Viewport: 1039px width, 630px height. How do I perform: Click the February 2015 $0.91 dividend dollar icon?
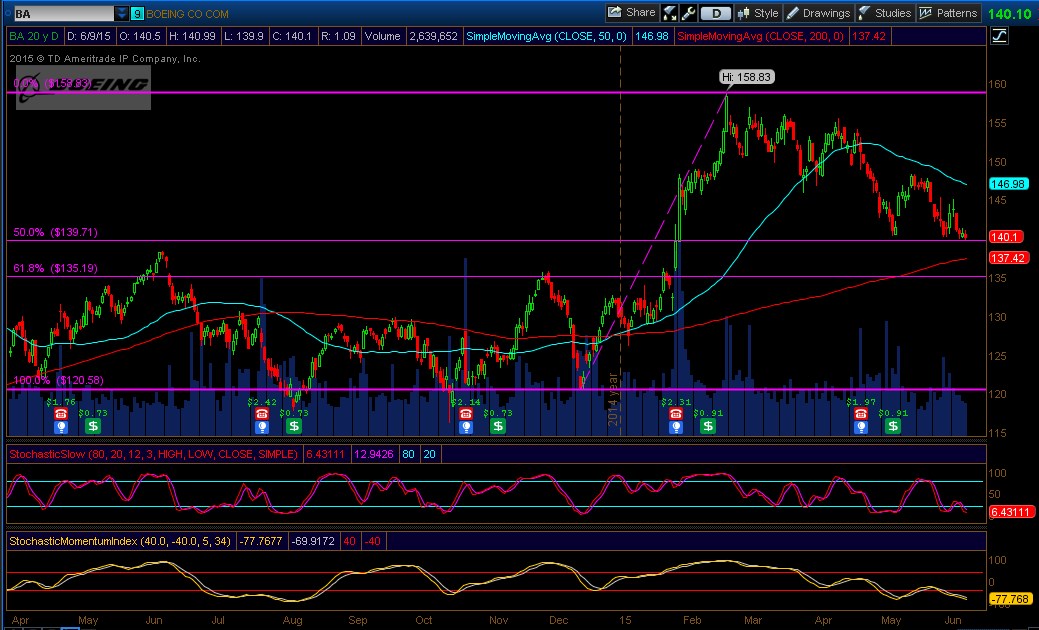click(708, 426)
